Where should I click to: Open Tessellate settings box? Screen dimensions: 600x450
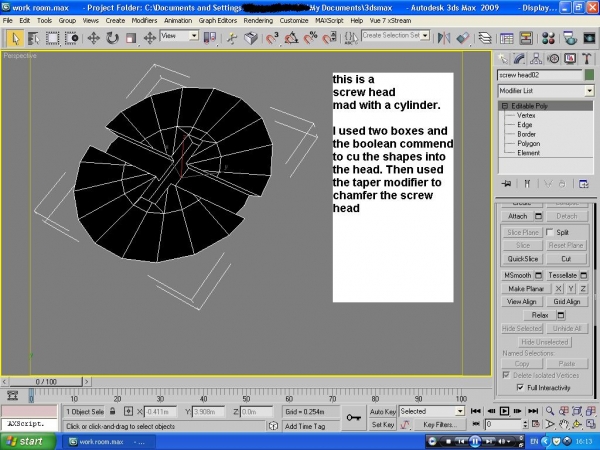584,275
